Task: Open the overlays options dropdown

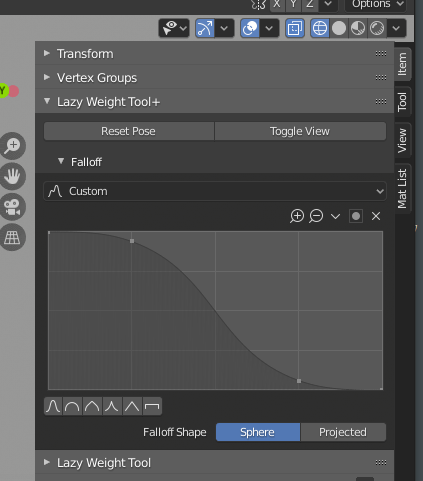Action: [x=269, y=28]
